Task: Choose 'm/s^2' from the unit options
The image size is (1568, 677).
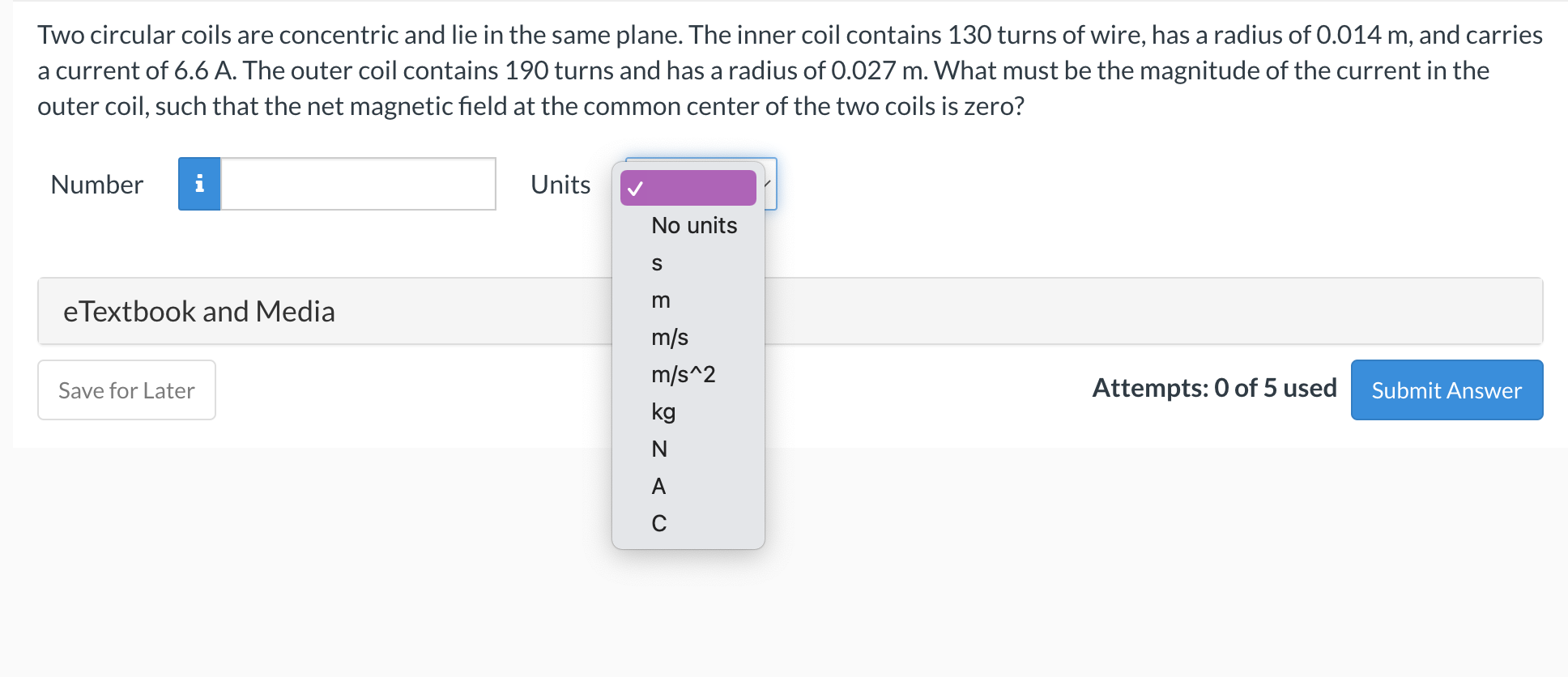Action: pyautogui.click(x=683, y=374)
